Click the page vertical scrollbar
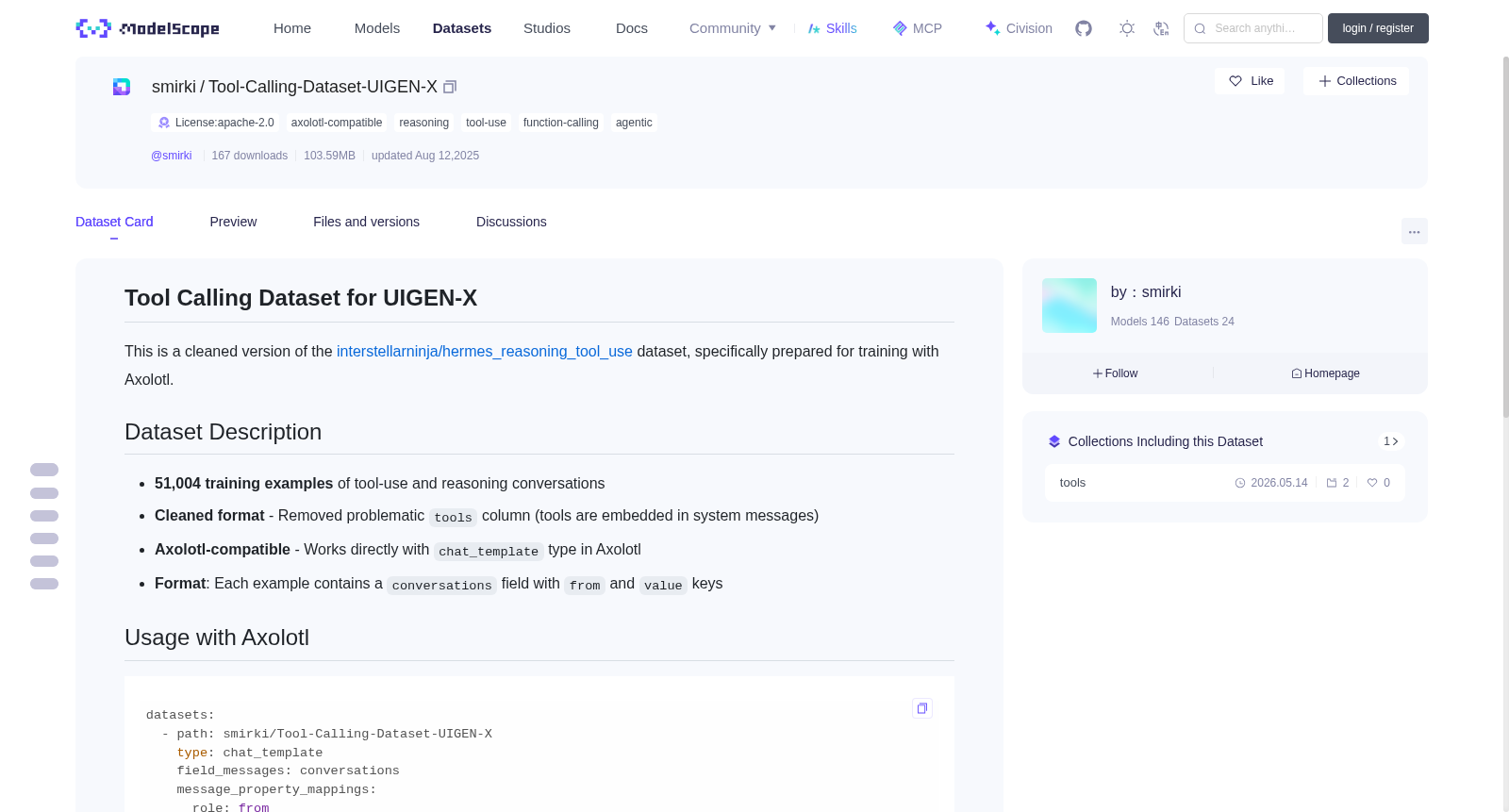 coord(1505,236)
